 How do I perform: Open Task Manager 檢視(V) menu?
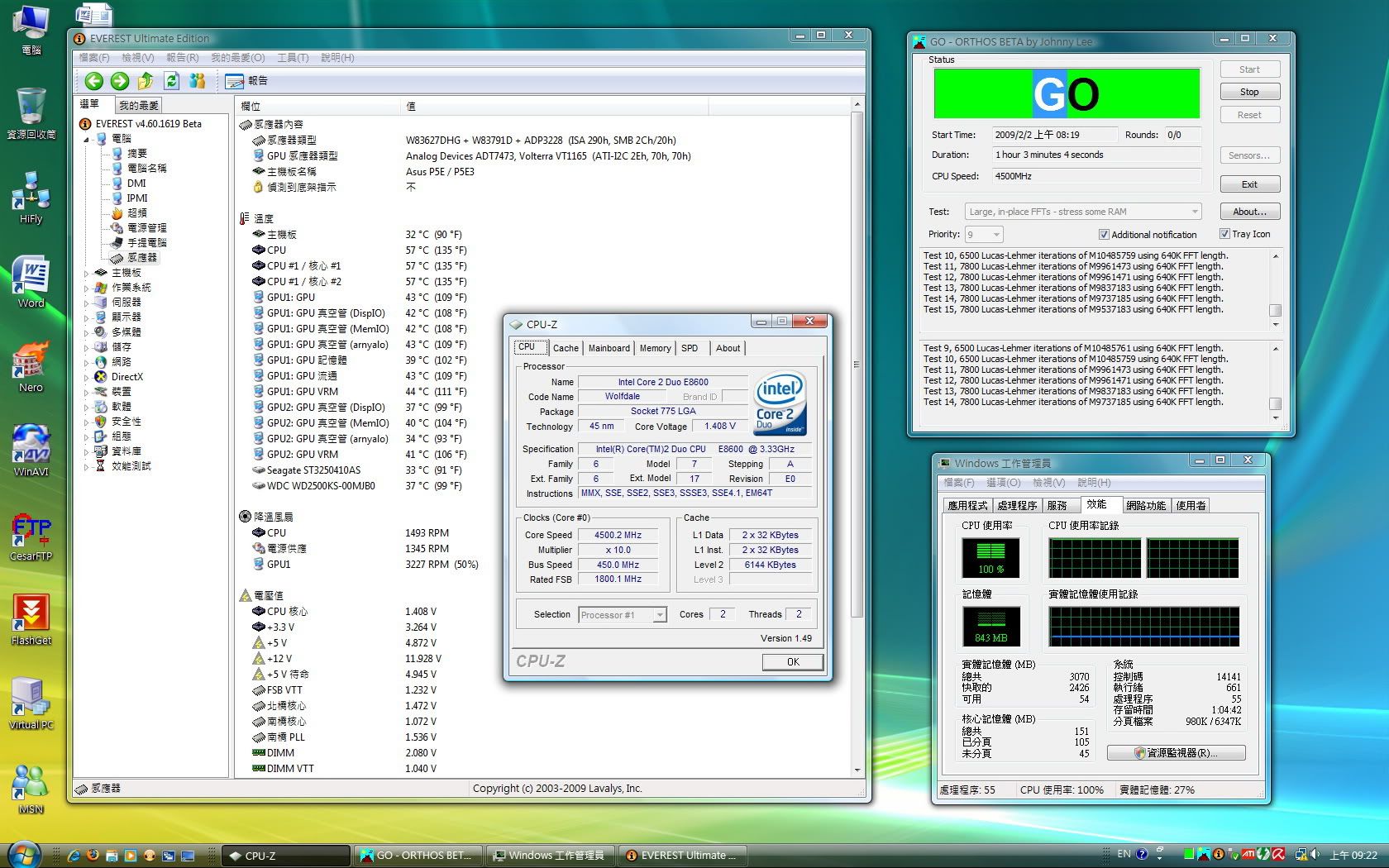point(1048,483)
